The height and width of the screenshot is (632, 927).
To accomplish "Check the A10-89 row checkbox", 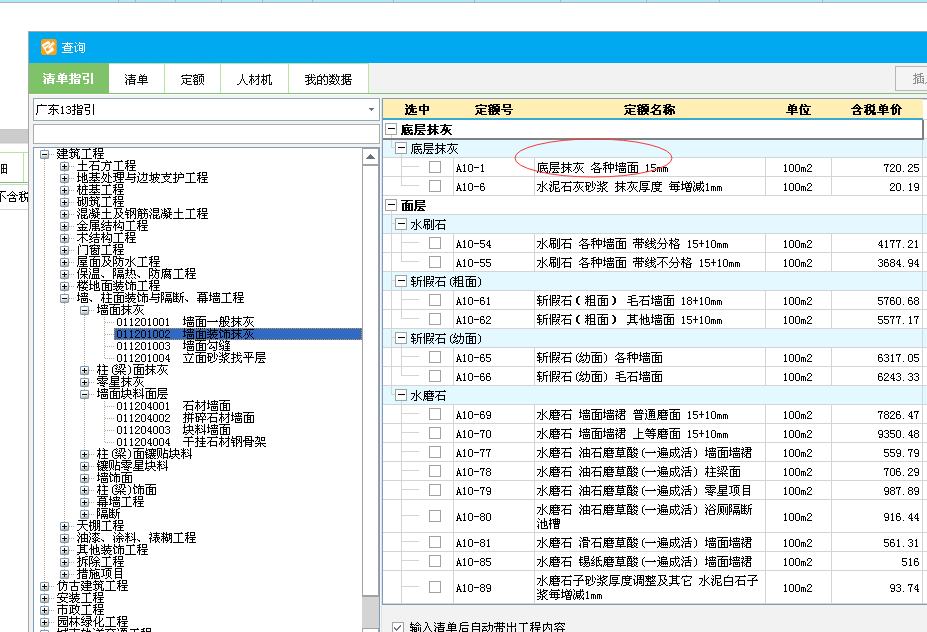I will (x=435, y=587).
